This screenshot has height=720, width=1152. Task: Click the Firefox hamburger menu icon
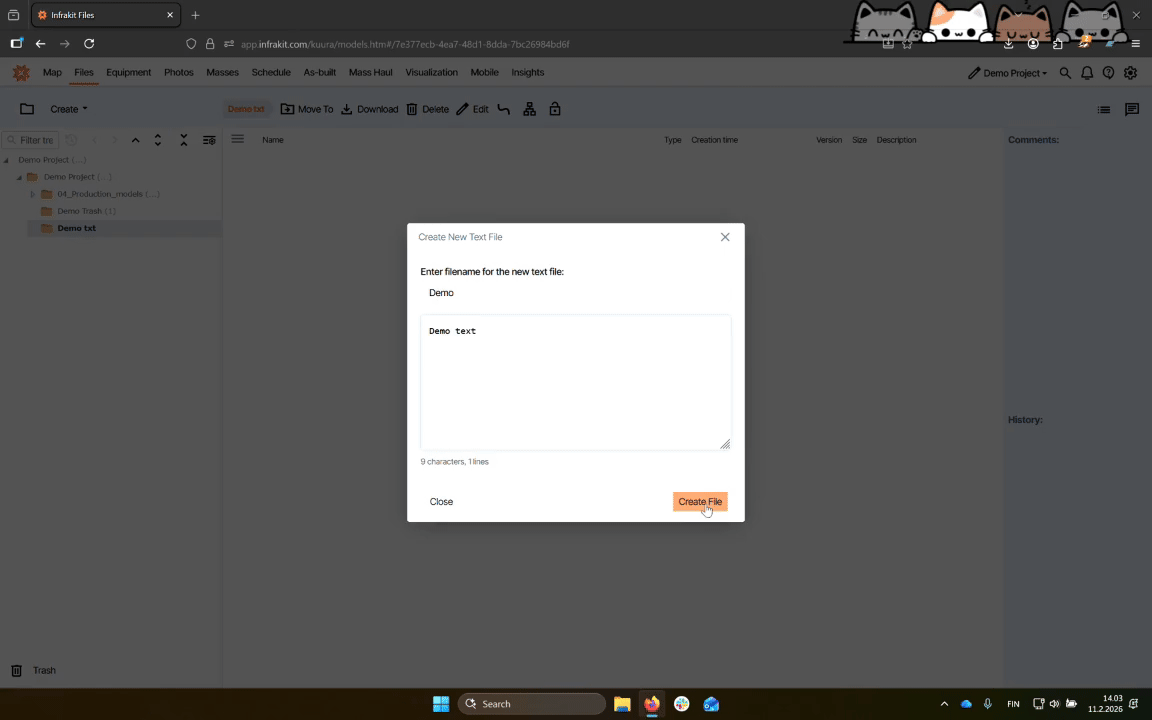pyautogui.click(x=1136, y=44)
